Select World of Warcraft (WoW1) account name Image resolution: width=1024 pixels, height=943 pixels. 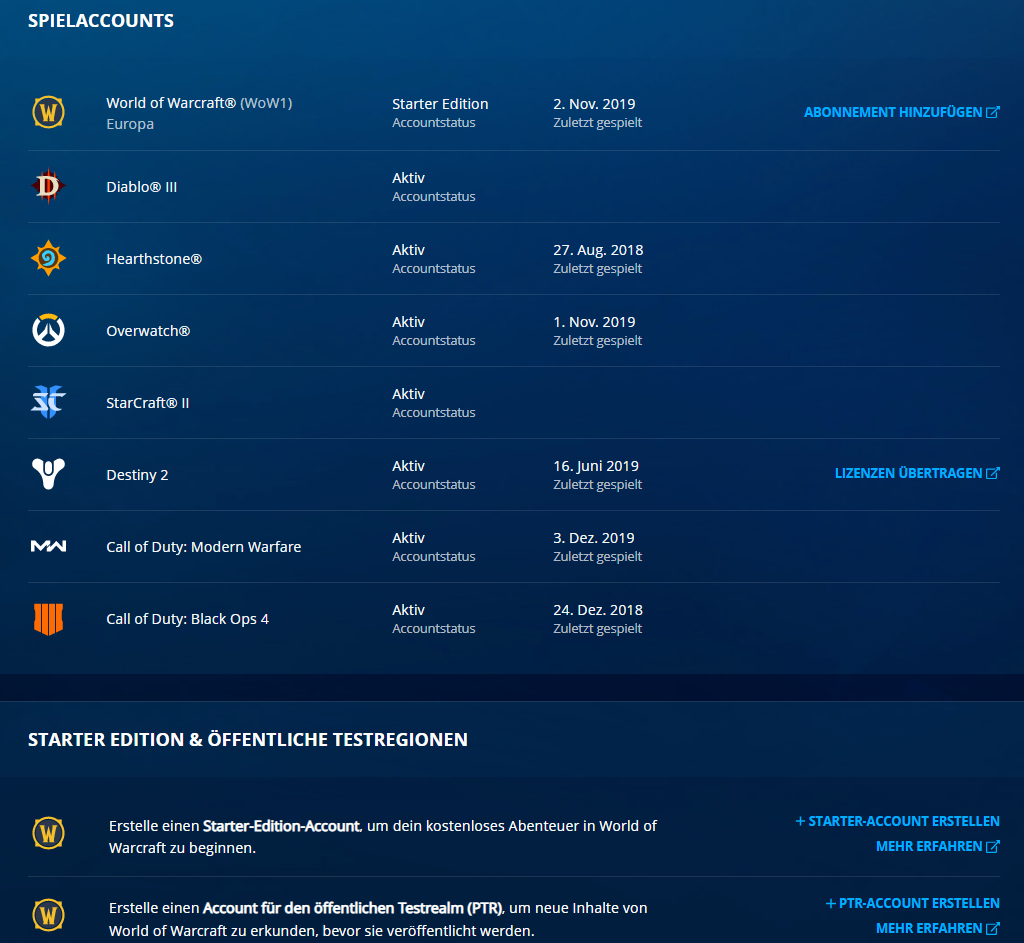click(199, 103)
